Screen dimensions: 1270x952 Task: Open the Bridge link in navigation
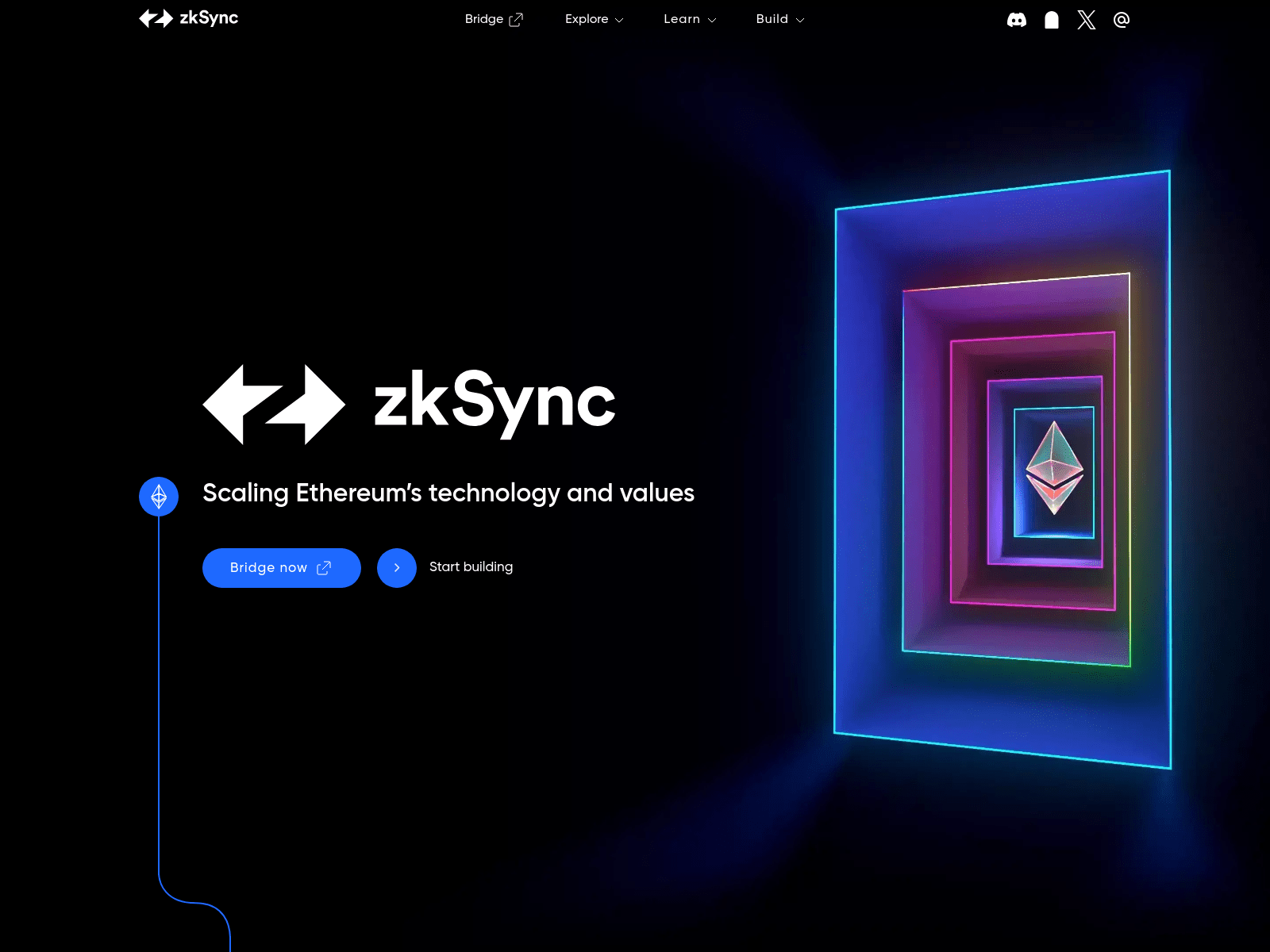click(x=494, y=19)
